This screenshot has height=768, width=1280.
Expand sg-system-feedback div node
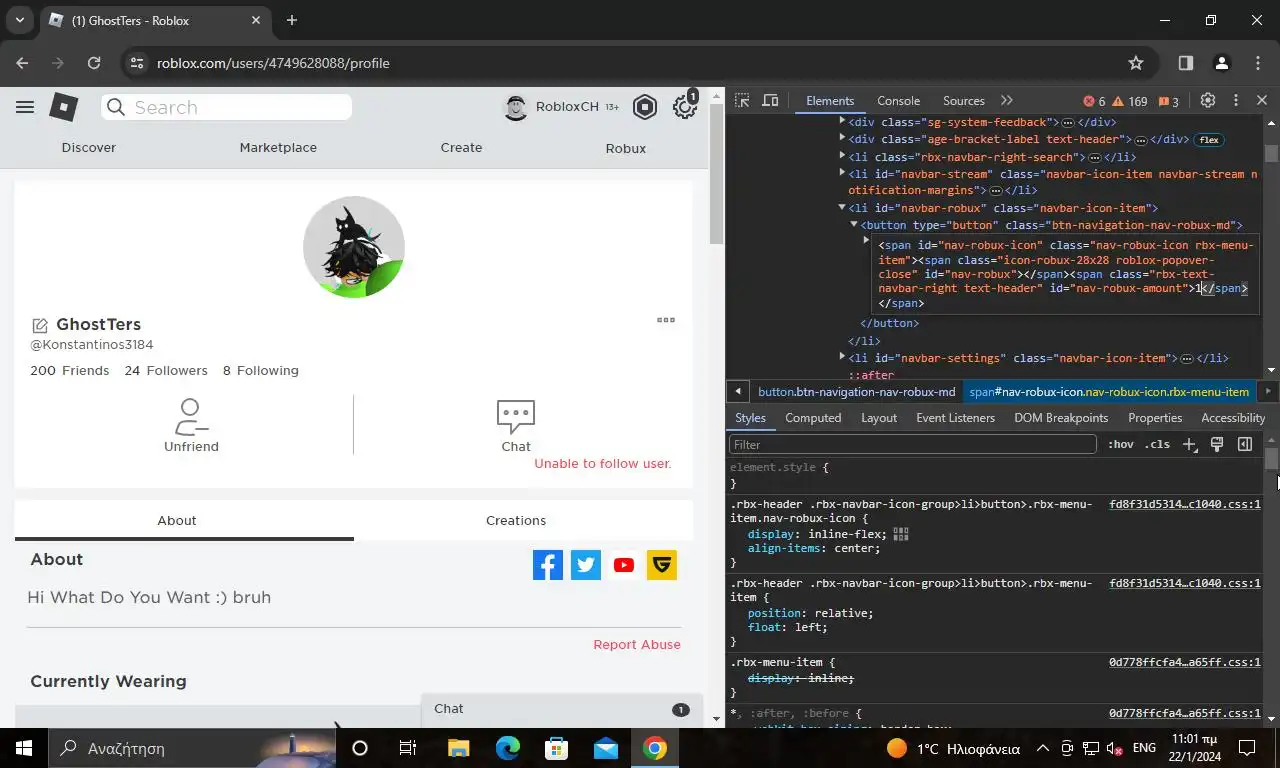pyautogui.click(x=842, y=122)
